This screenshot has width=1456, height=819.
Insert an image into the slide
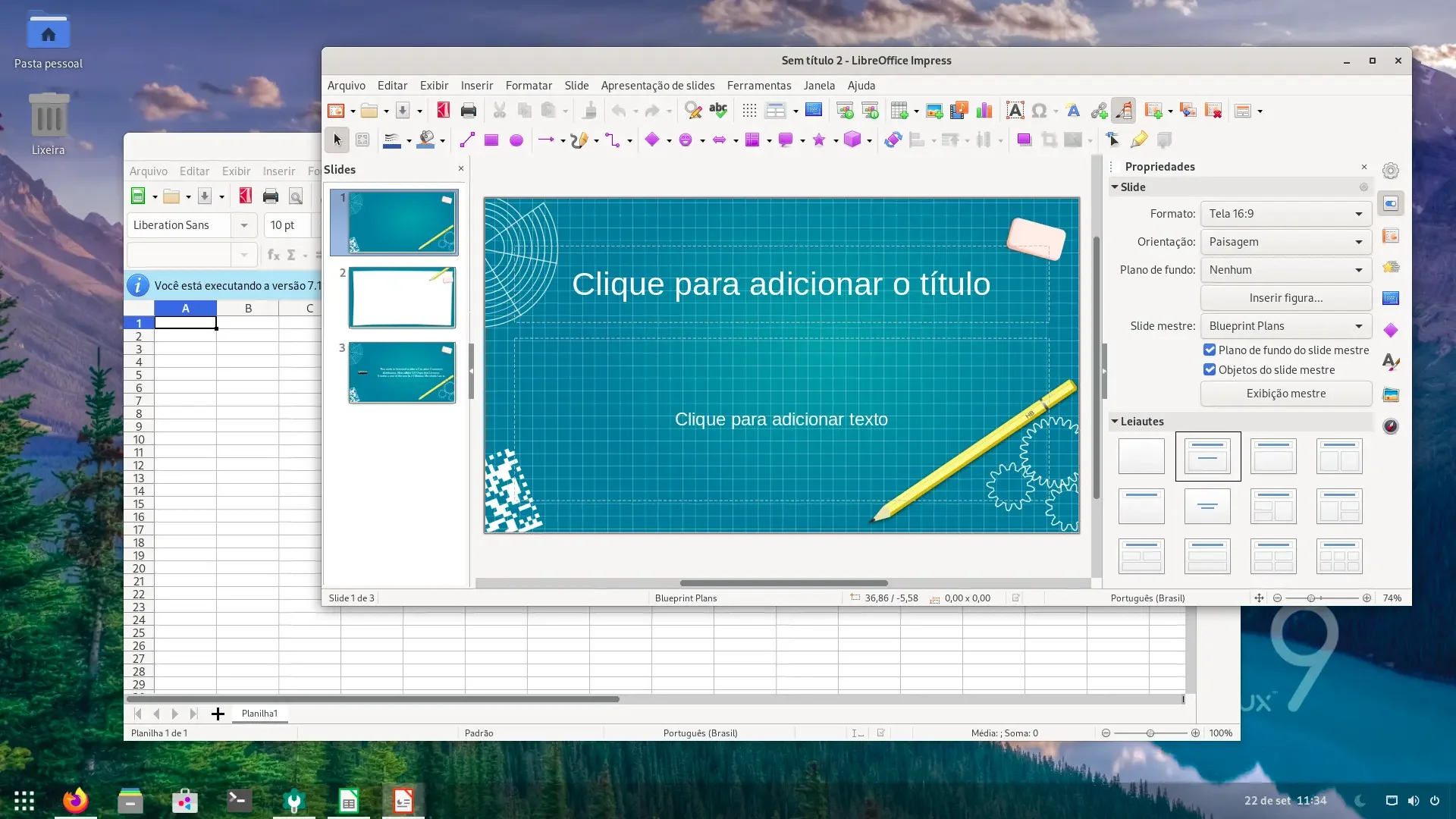click(x=934, y=111)
